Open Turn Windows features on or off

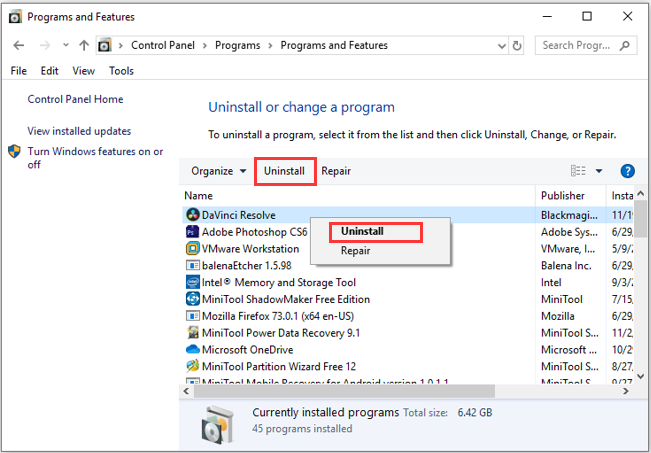(x=95, y=158)
